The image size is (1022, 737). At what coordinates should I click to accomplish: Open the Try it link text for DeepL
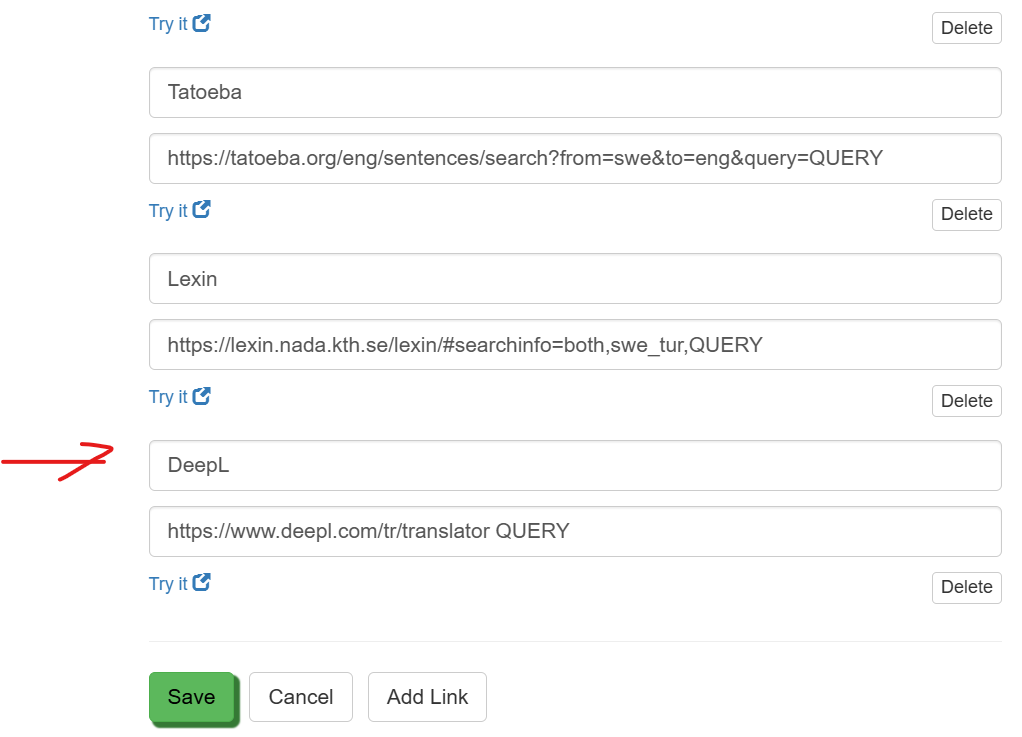point(168,584)
